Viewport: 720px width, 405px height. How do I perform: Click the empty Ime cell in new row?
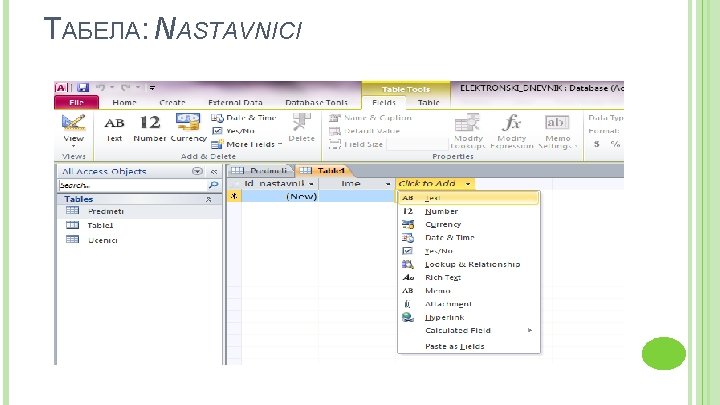coord(356,197)
